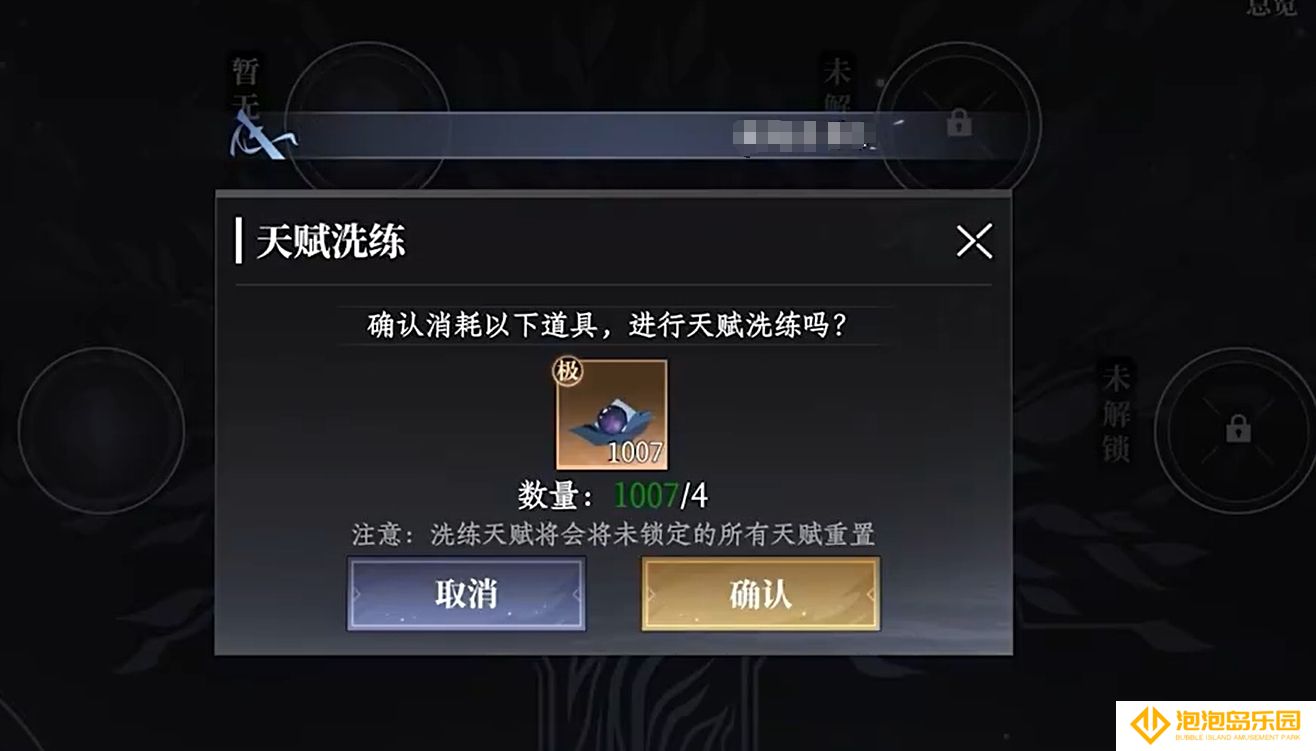The width and height of the screenshot is (1316, 751).
Task: Click the blade emblem on the top banner
Action: [x=260, y=135]
